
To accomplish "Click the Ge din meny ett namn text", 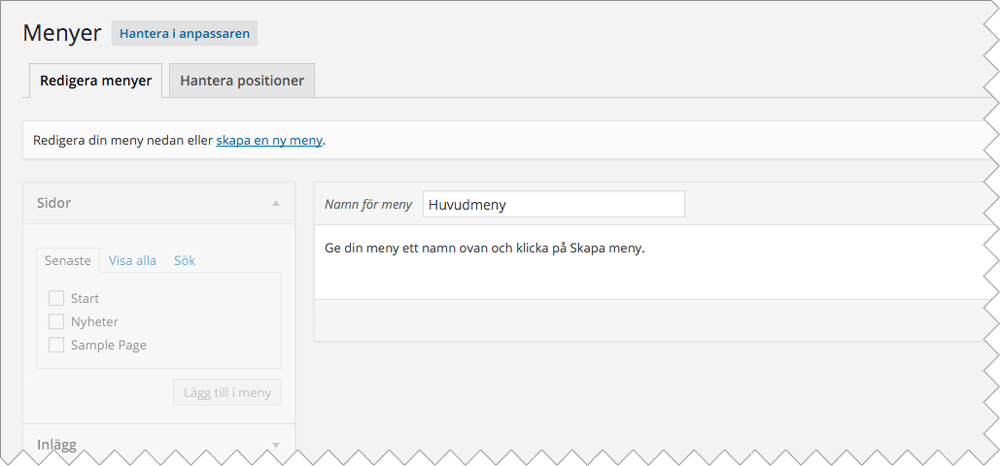I will click(485, 248).
